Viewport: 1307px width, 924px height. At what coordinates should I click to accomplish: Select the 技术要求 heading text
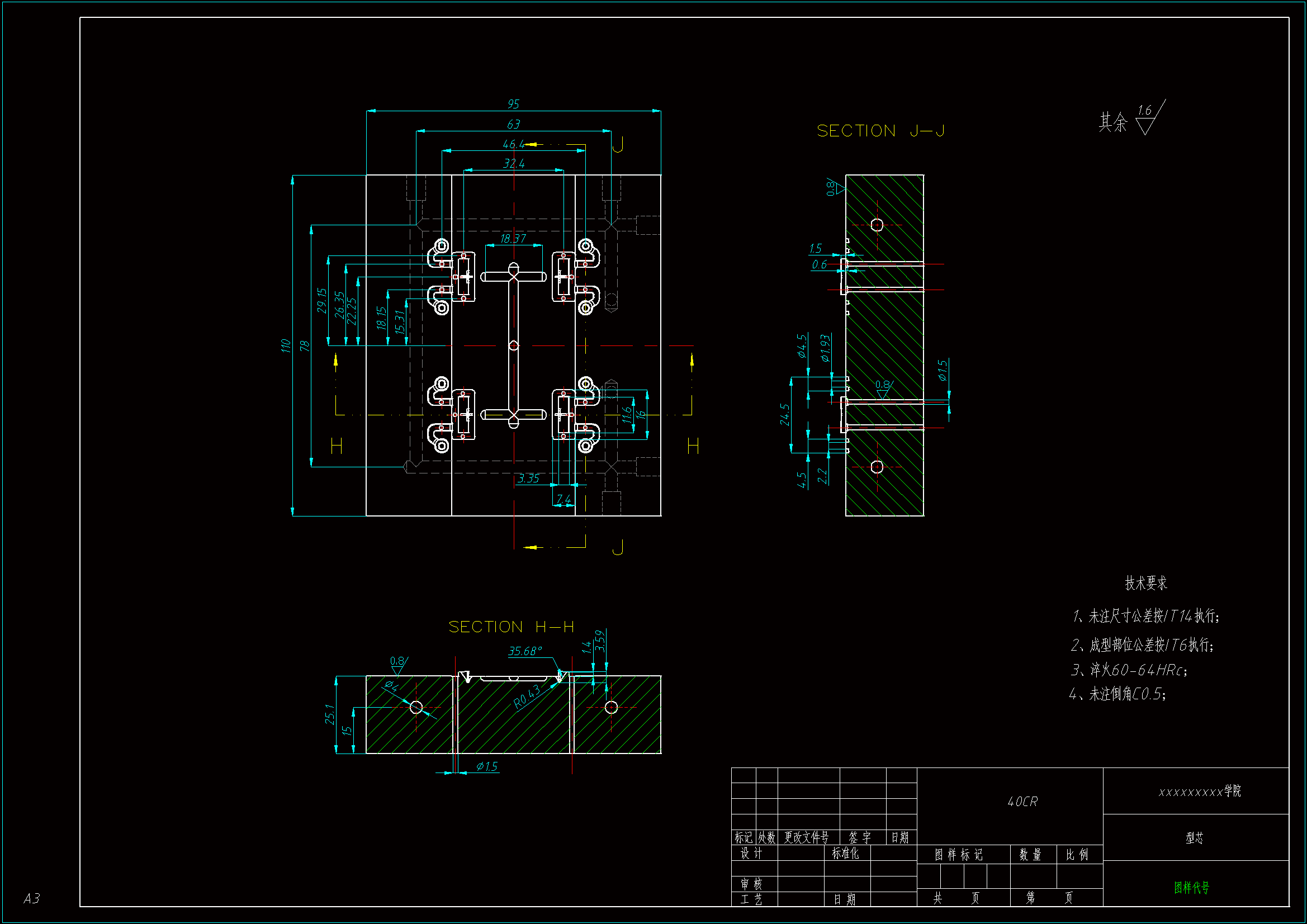click(x=1146, y=583)
